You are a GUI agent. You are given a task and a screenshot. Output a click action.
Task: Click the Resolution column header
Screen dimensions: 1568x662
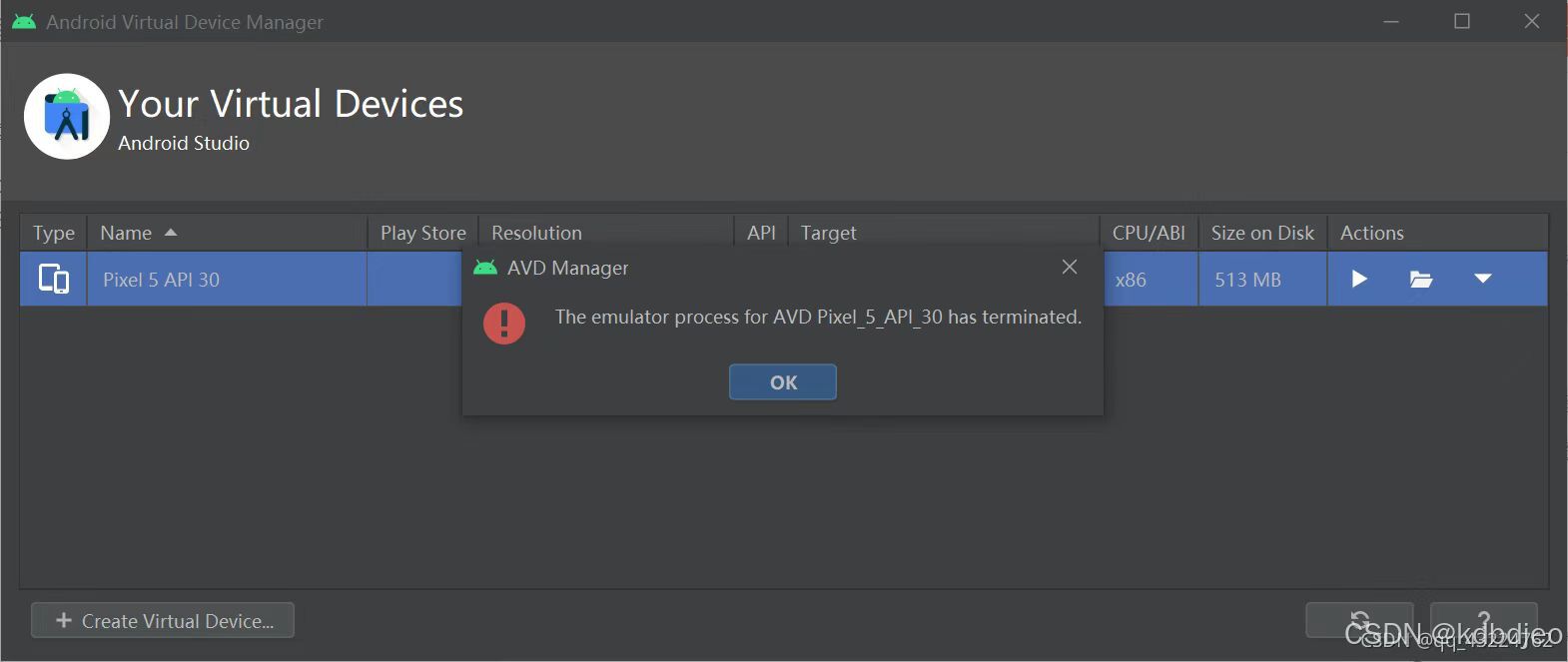(606, 233)
